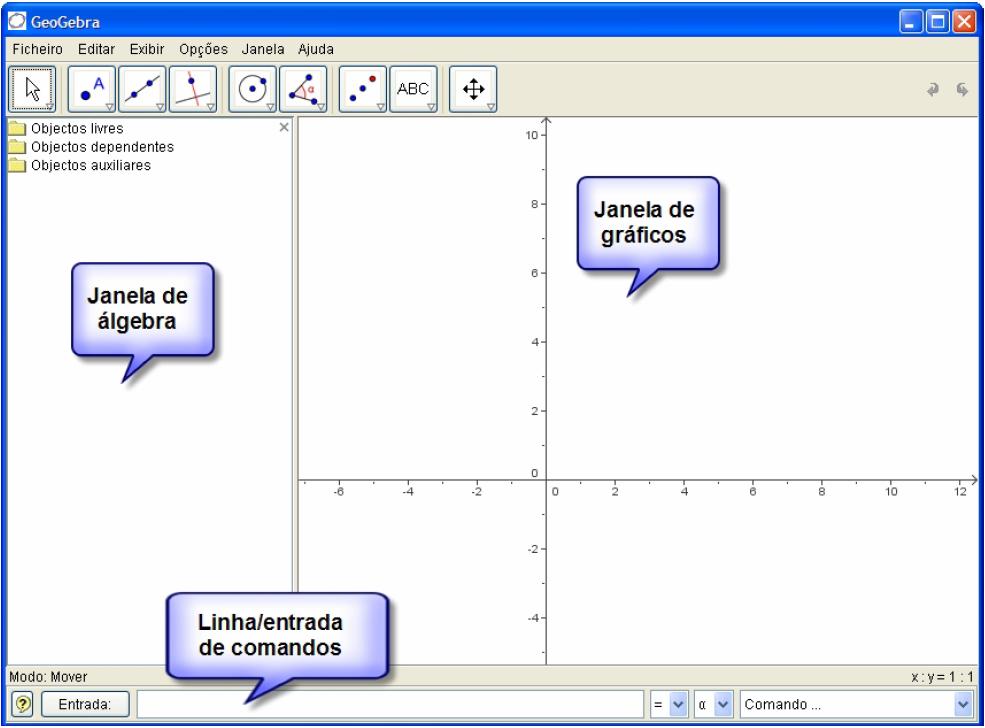This screenshot has height=728, width=985.
Task: Open the Perpendicular Line tool dropdown triangle
Action: (211, 107)
